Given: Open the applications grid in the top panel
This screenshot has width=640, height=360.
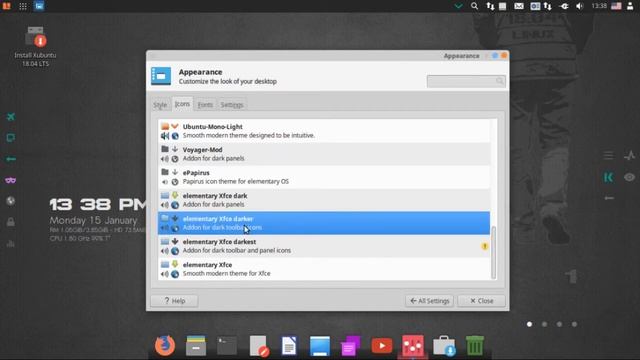Looking at the screenshot, I should point(23,6).
